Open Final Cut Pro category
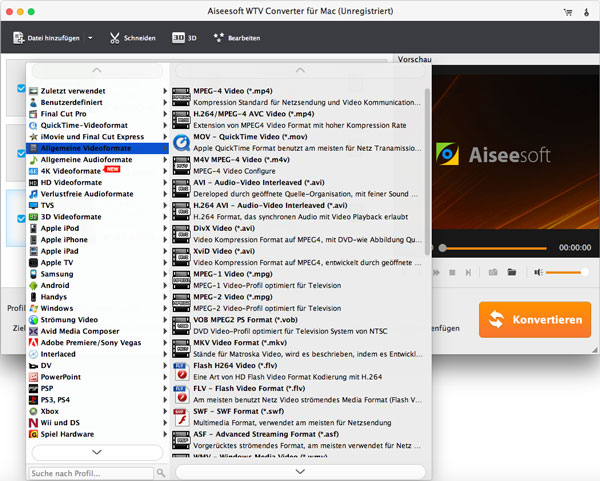This screenshot has height=481, width=600. click(98, 114)
